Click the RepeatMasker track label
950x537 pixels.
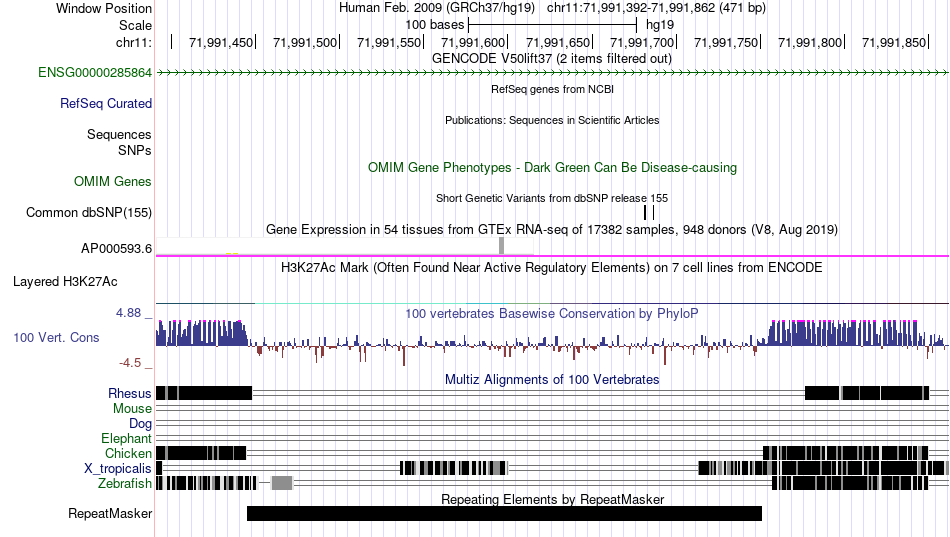(x=110, y=513)
